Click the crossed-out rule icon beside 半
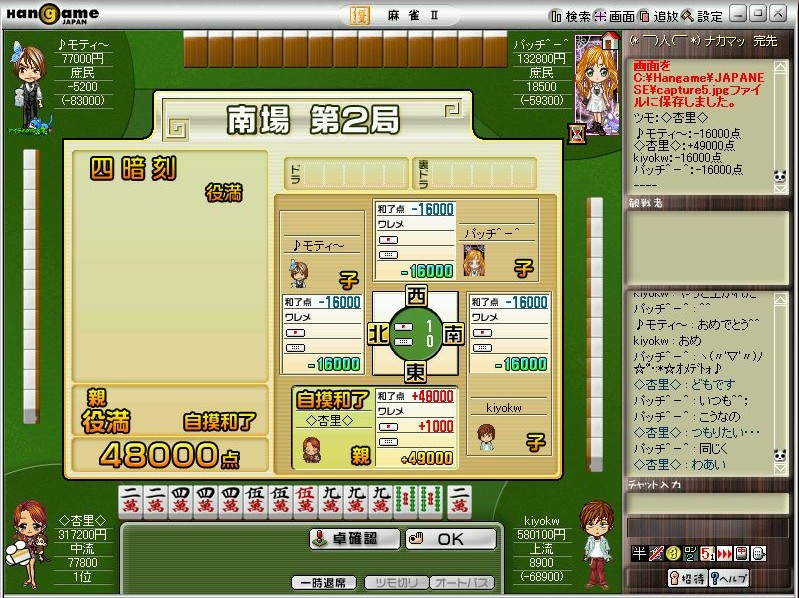Image resolution: width=799 pixels, height=598 pixels. 655,553
